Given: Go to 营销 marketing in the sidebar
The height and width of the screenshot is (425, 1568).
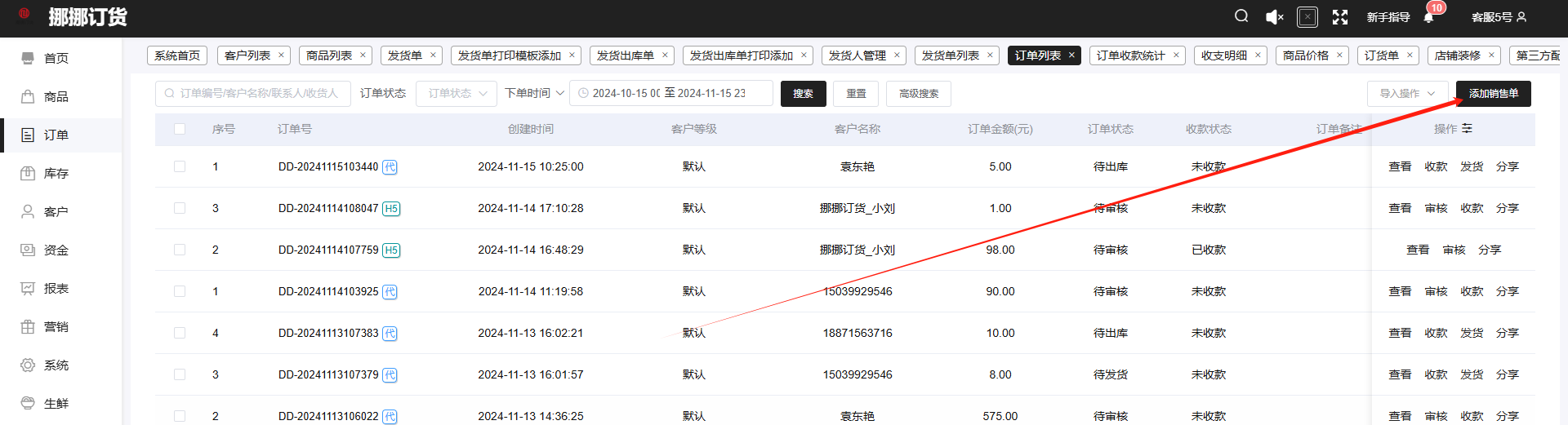Looking at the screenshot, I should pos(56,326).
